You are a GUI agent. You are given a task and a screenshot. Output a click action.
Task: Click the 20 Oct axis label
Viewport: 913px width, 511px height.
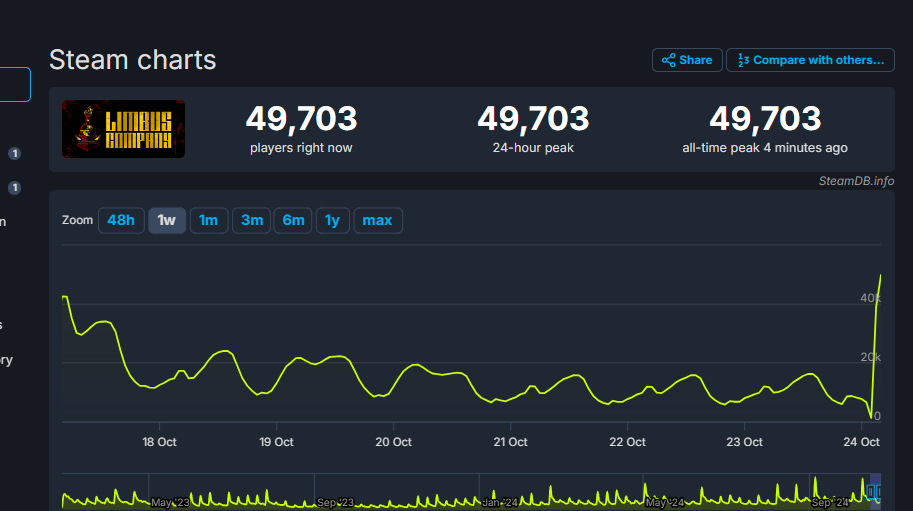tap(394, 442)
